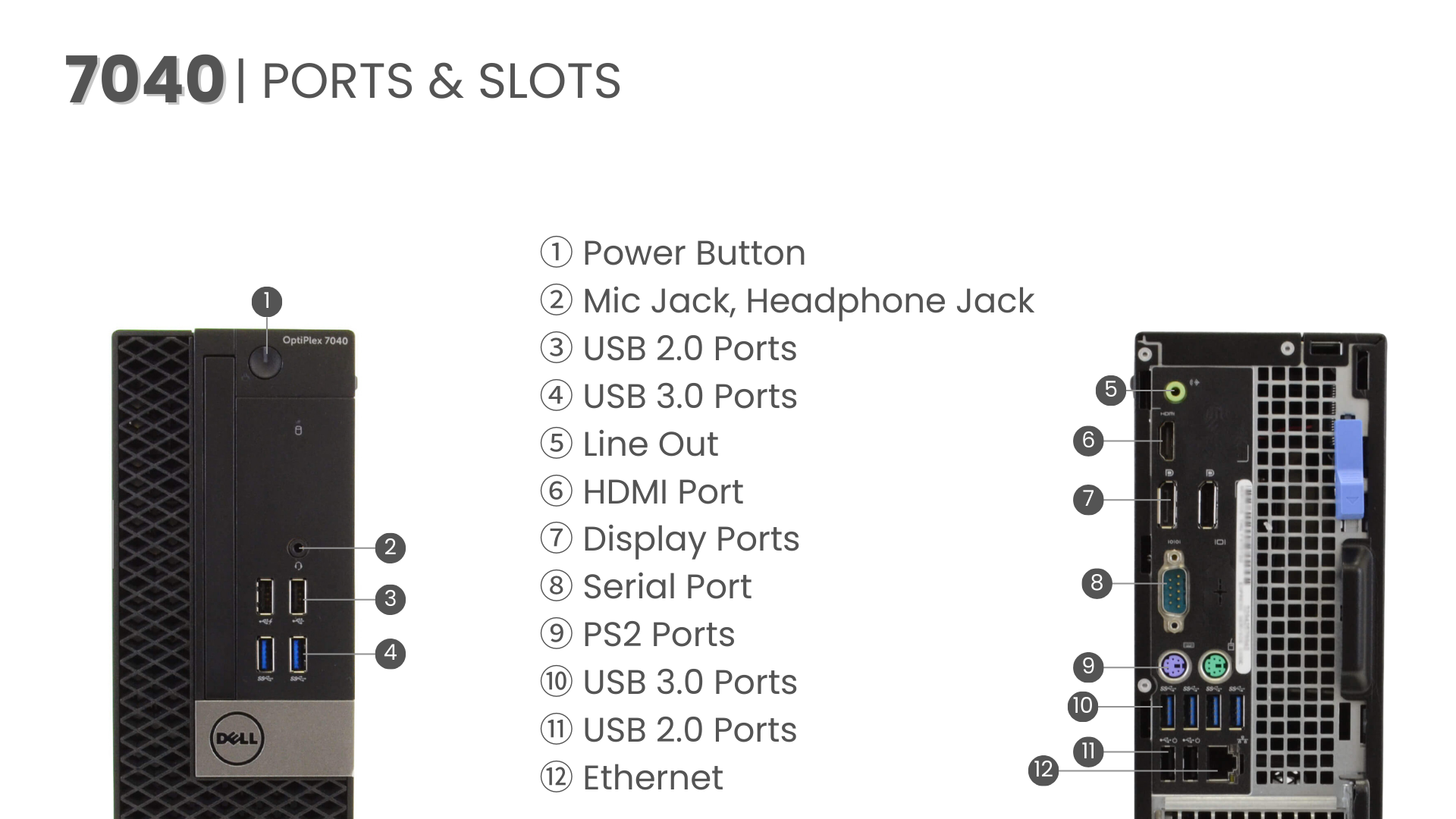Click callout marker 8 near the serial port

1096,583
